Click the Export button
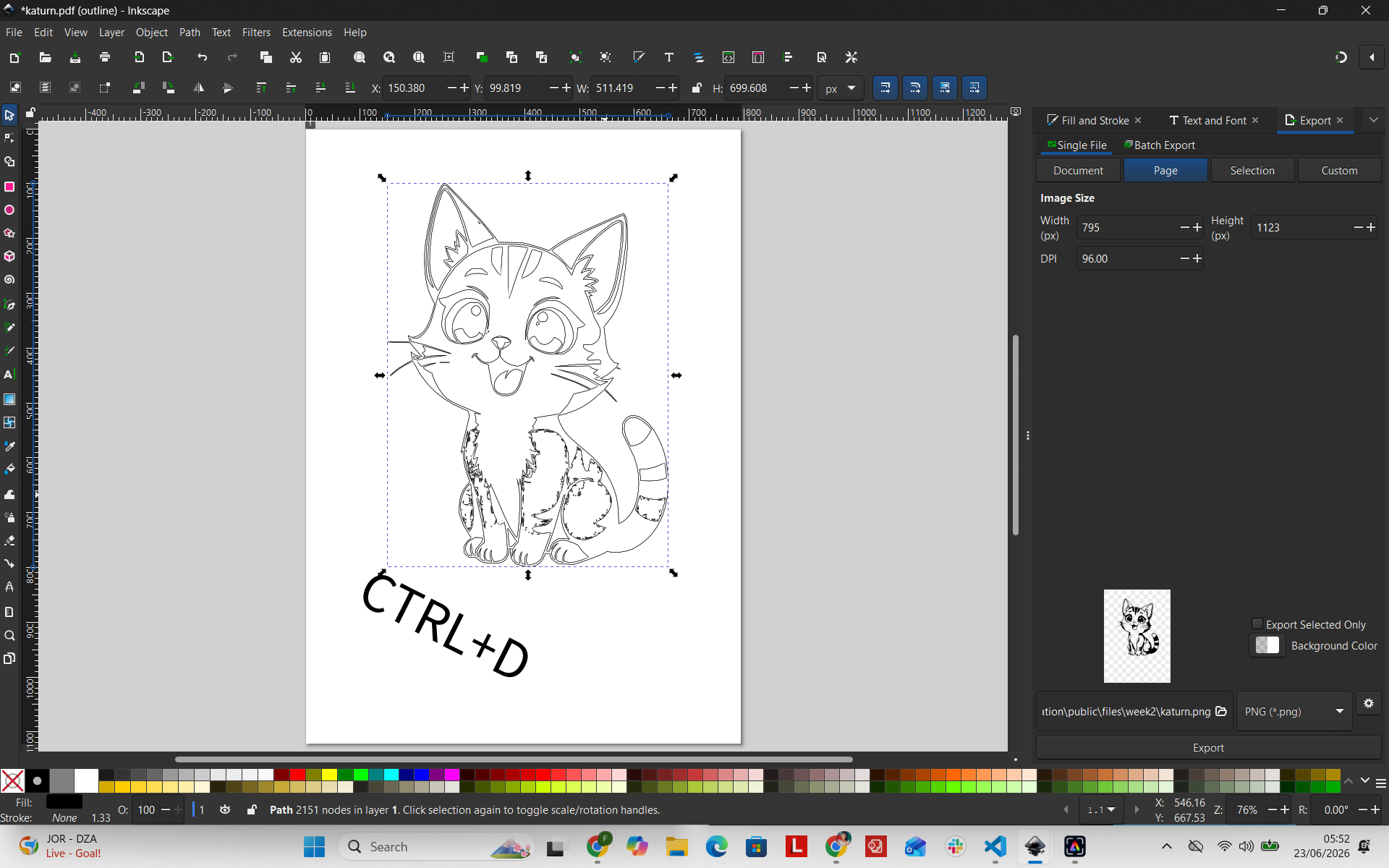1389x868 pixels. pyautogui.click(x=1208, y=747)
